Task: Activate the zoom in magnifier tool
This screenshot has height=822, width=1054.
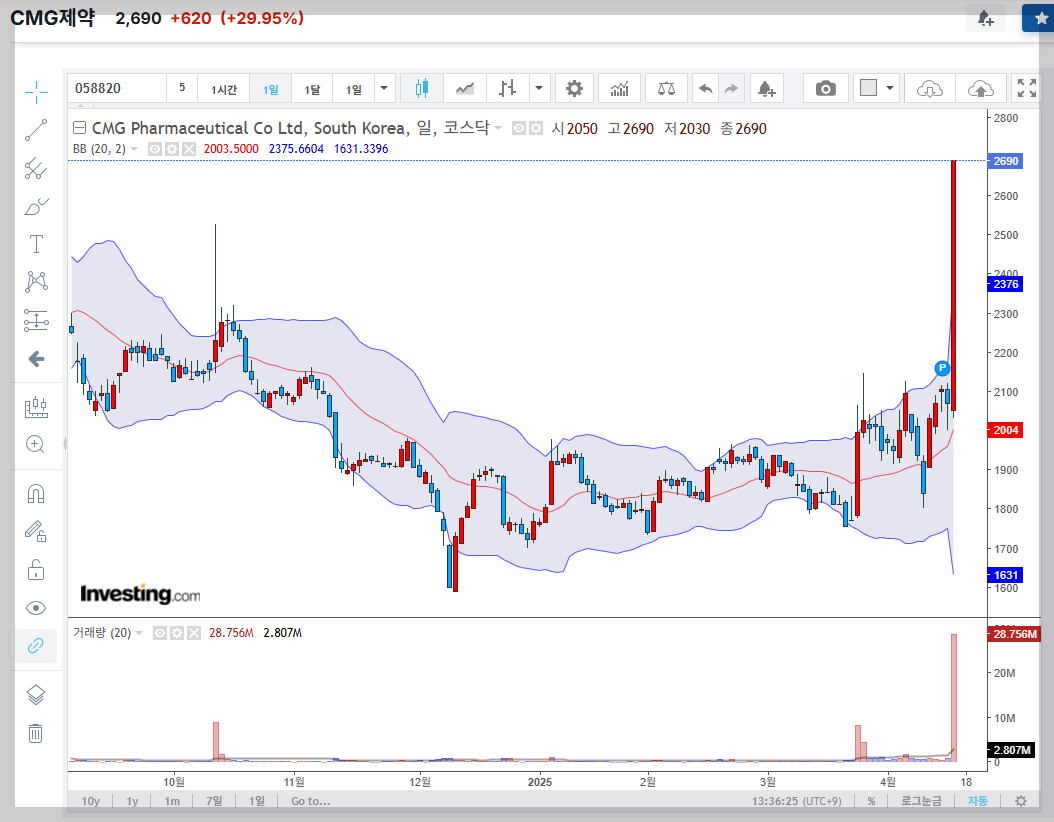Action: tap(36, 444)
